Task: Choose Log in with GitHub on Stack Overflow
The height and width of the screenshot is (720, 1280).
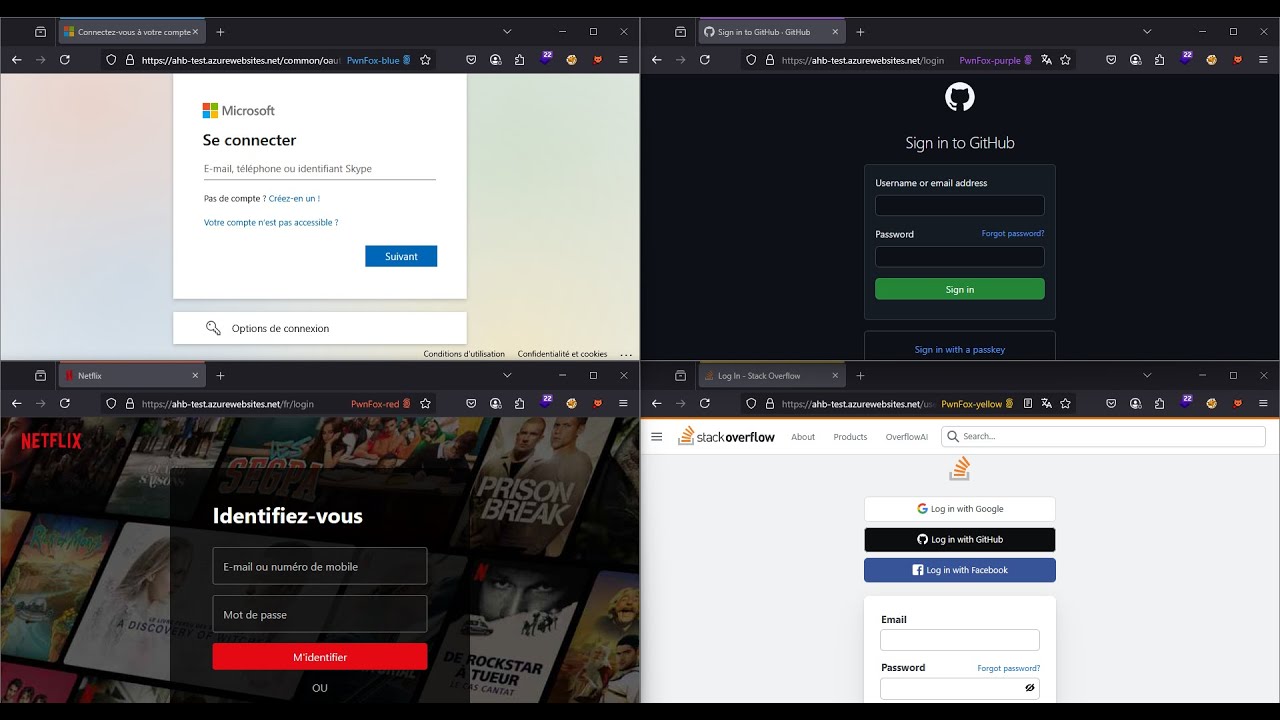Action: click(960, 540)
